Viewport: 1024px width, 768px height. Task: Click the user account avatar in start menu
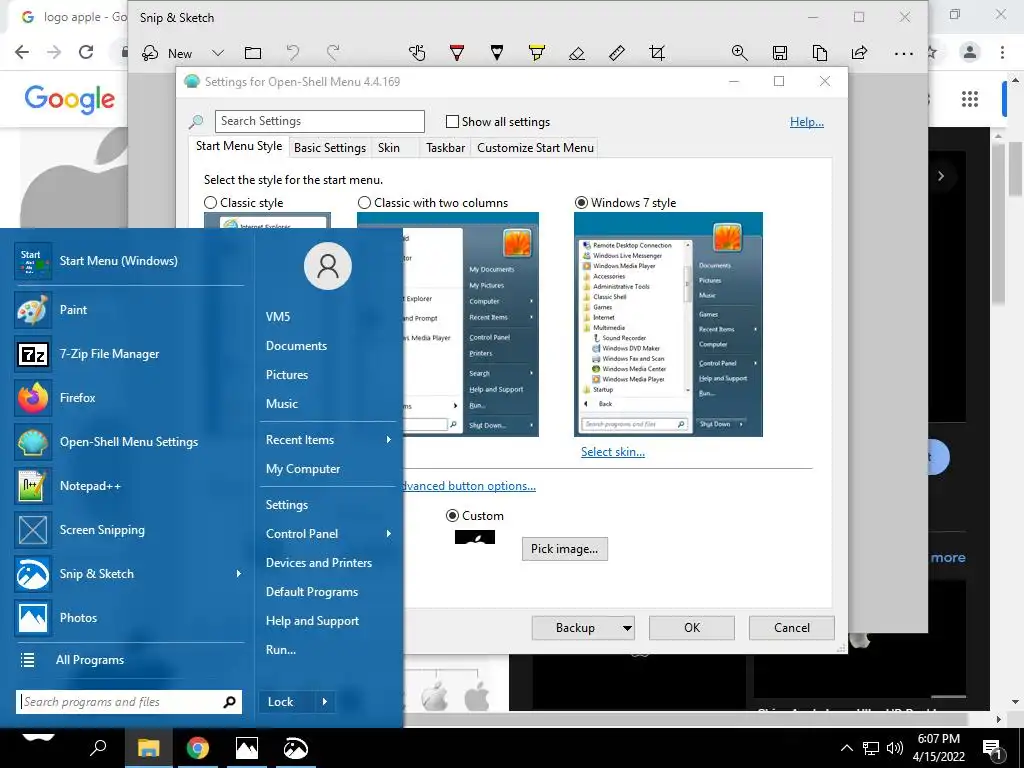[328, 266]
